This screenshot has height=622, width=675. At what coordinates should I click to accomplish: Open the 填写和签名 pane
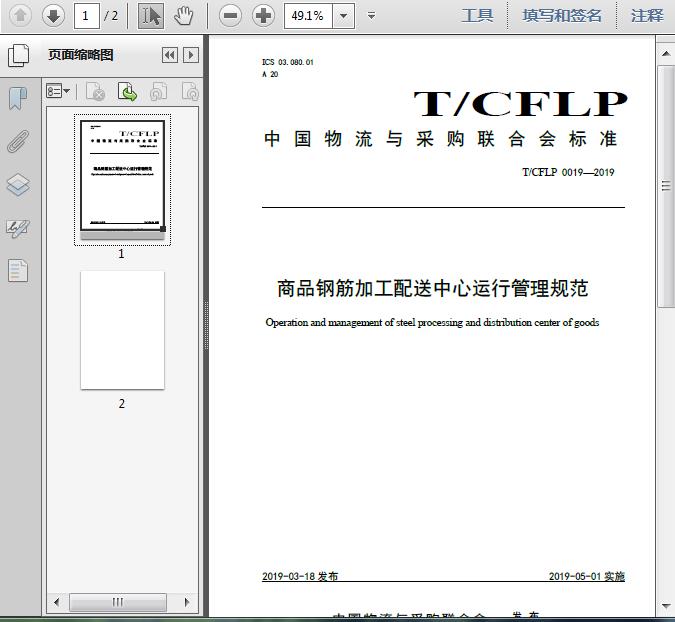pyautogui.click(x=562, y=16)
